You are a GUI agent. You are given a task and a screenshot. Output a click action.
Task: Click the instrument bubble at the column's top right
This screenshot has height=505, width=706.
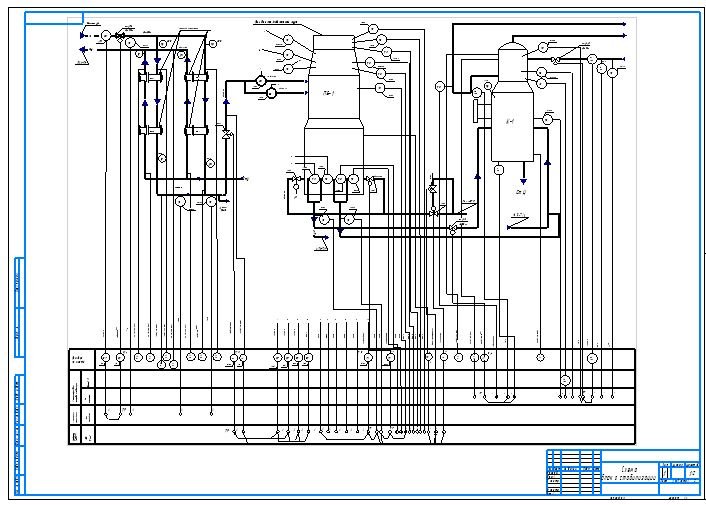tap(544, 46)
